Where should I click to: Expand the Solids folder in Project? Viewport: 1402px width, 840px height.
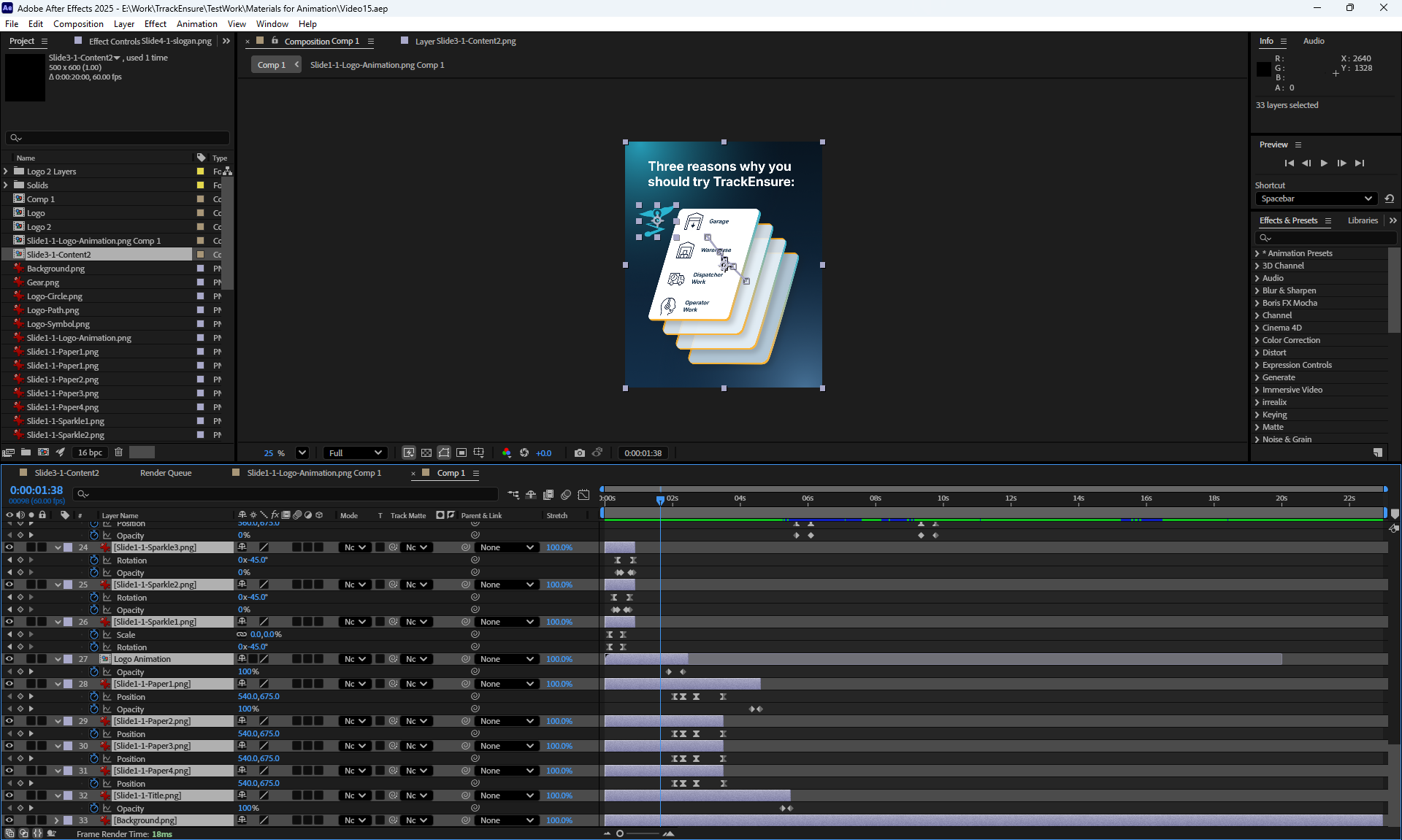click(6, 185)
